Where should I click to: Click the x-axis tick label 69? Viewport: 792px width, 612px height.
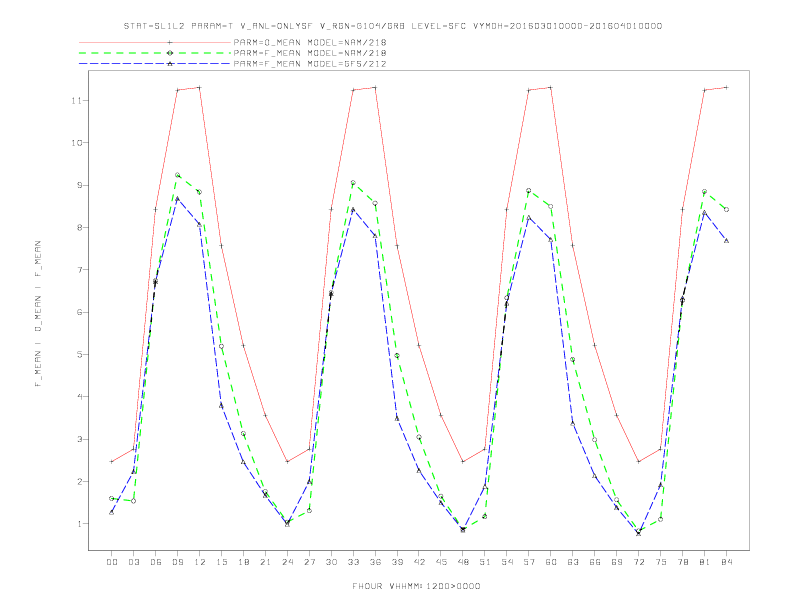[617, 562]
